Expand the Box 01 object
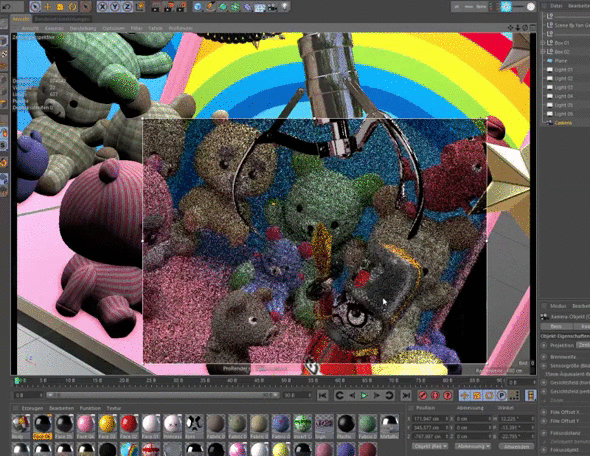 click(543, 43)
